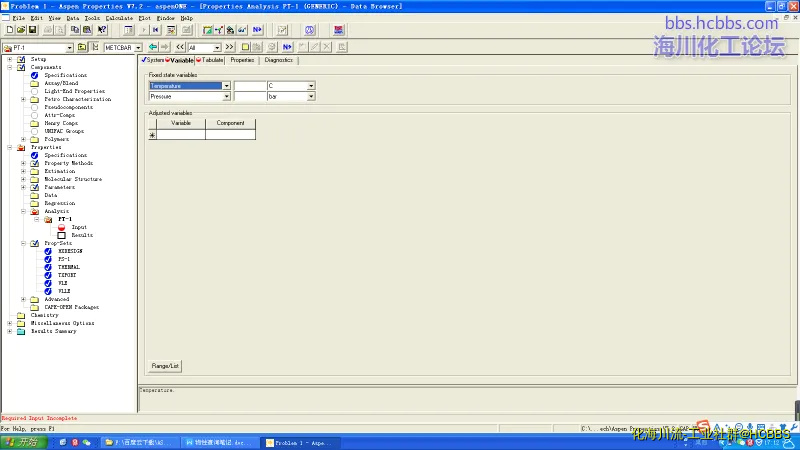
Task: Open the Data menu
Action: pos(72,18)
